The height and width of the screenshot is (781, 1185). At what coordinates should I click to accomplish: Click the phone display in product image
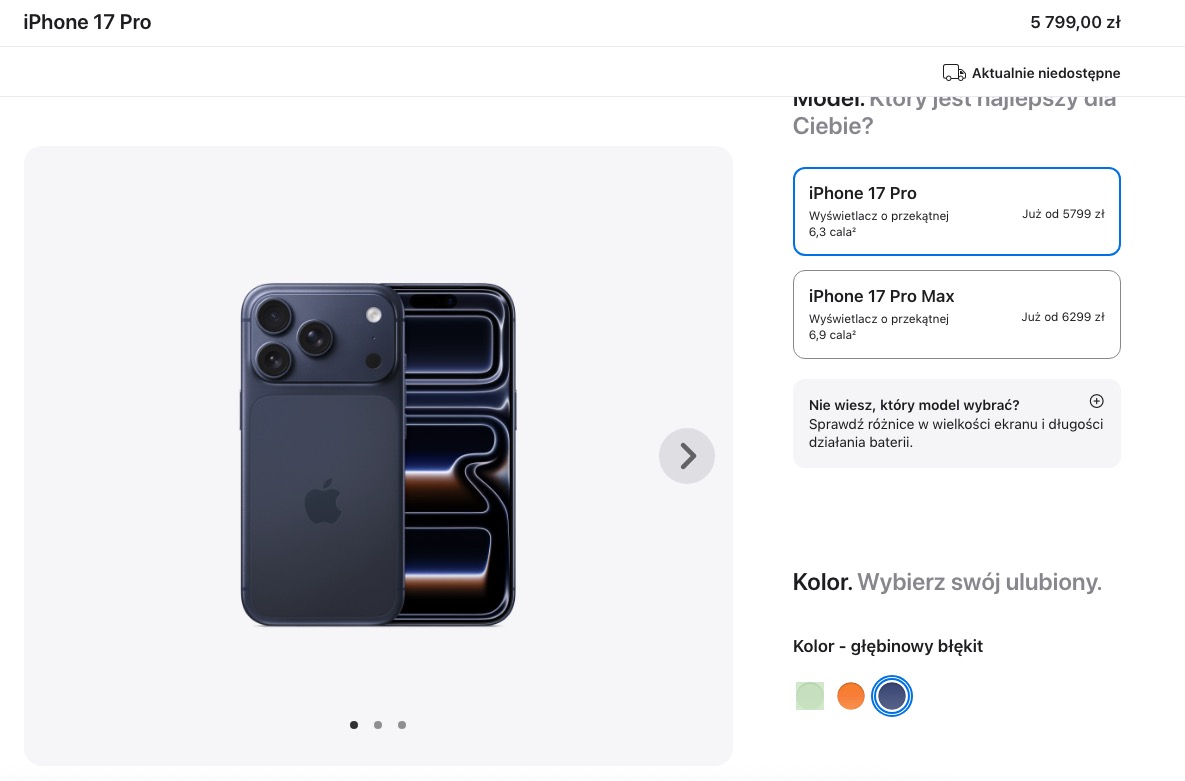coord(458,454)
